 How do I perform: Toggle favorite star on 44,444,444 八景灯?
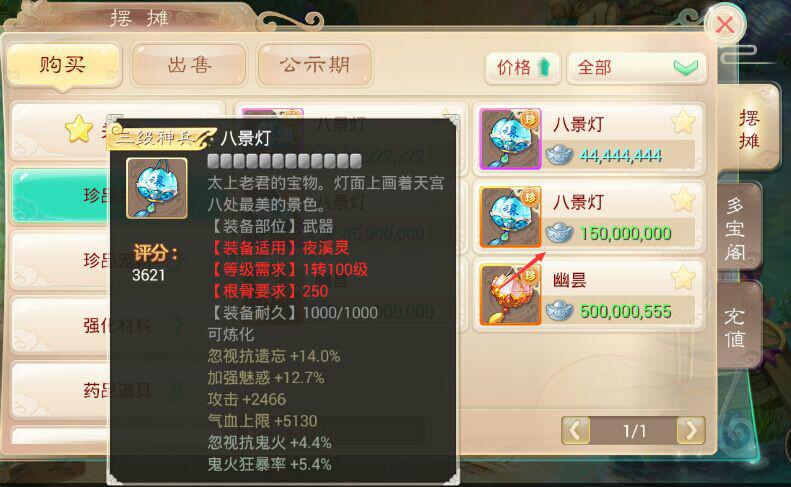(684, 122)
